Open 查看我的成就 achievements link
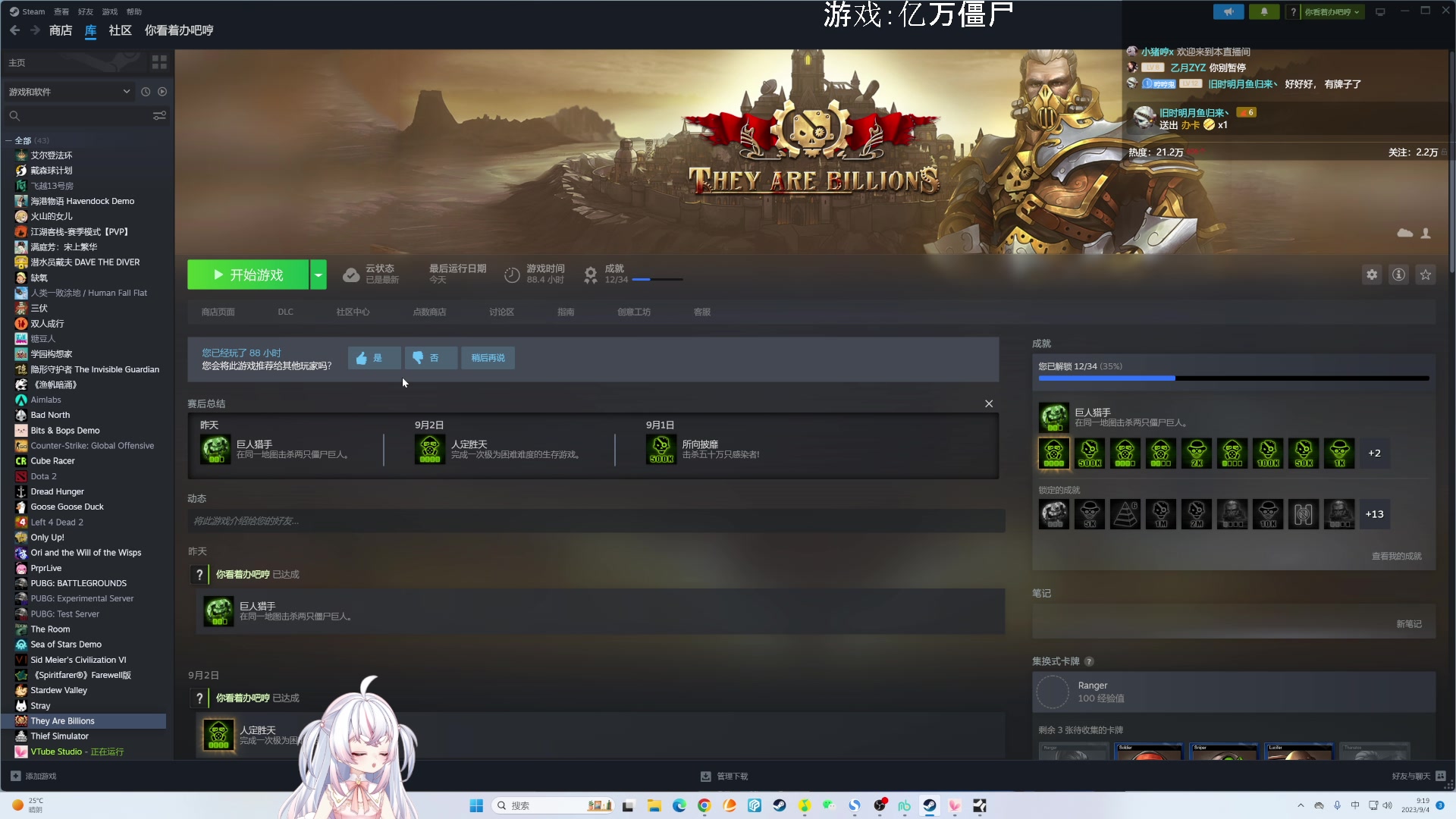Image resolution: width=1456 pixels, height=819 pixels. (x=1396, y=556)
